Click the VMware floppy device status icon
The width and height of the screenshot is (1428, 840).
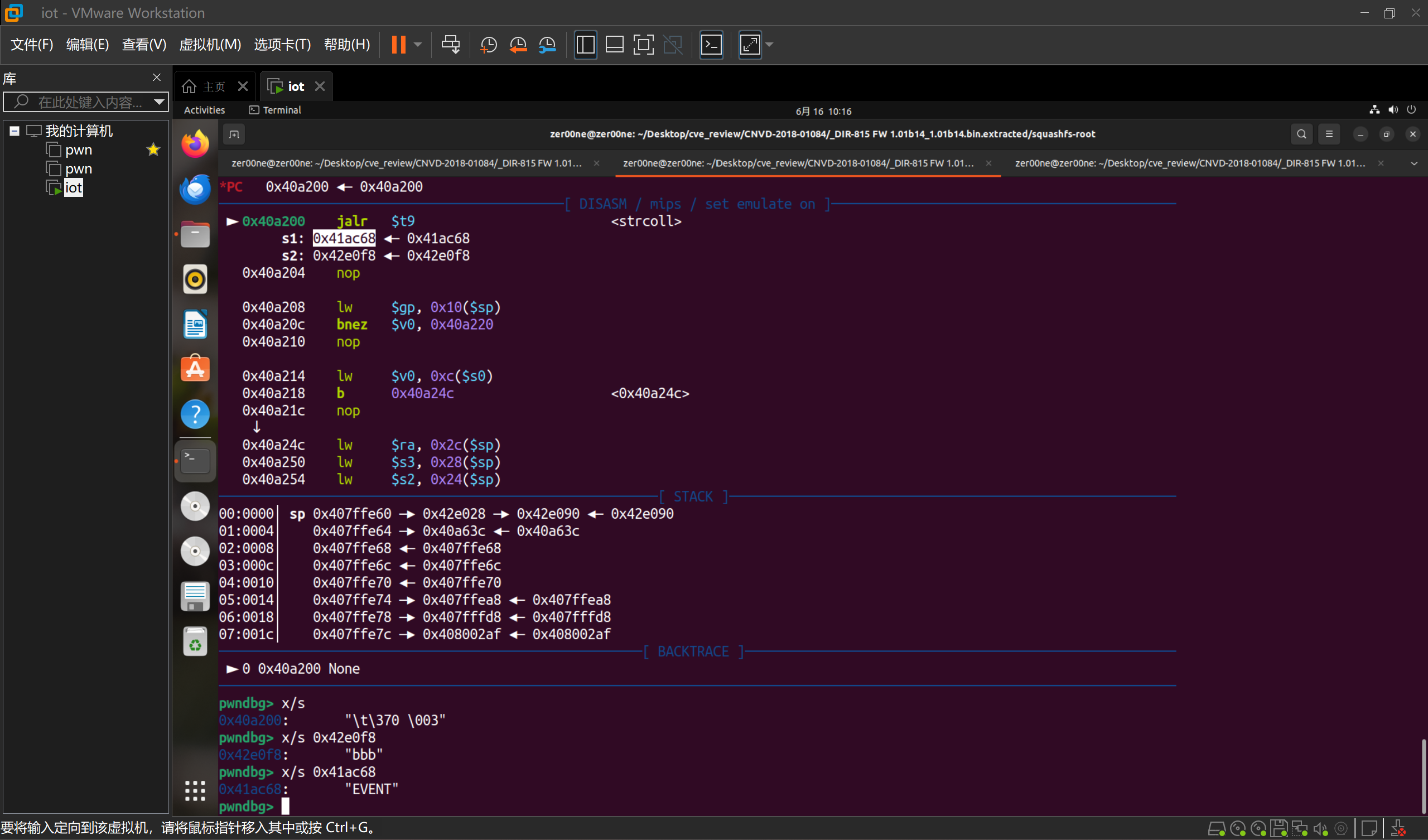pyautogui.click(x=1279, y=829)
